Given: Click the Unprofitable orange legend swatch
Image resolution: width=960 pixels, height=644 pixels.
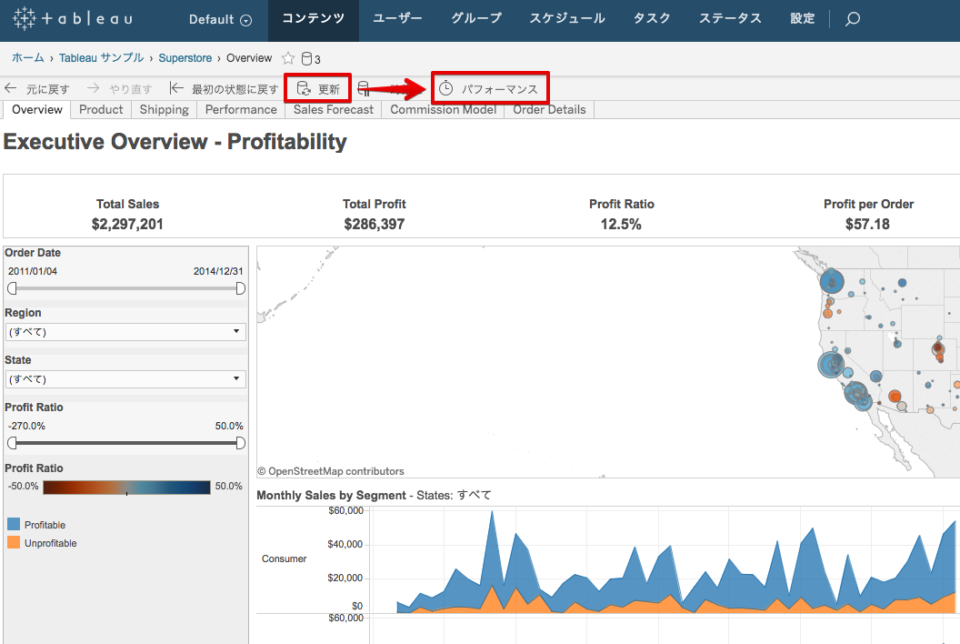Looking at the screenshot, I should [12, 543].
